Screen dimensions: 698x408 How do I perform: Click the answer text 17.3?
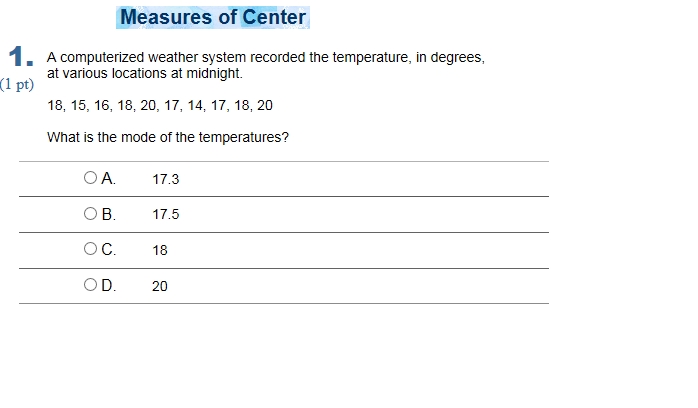(x=166, y=179)
